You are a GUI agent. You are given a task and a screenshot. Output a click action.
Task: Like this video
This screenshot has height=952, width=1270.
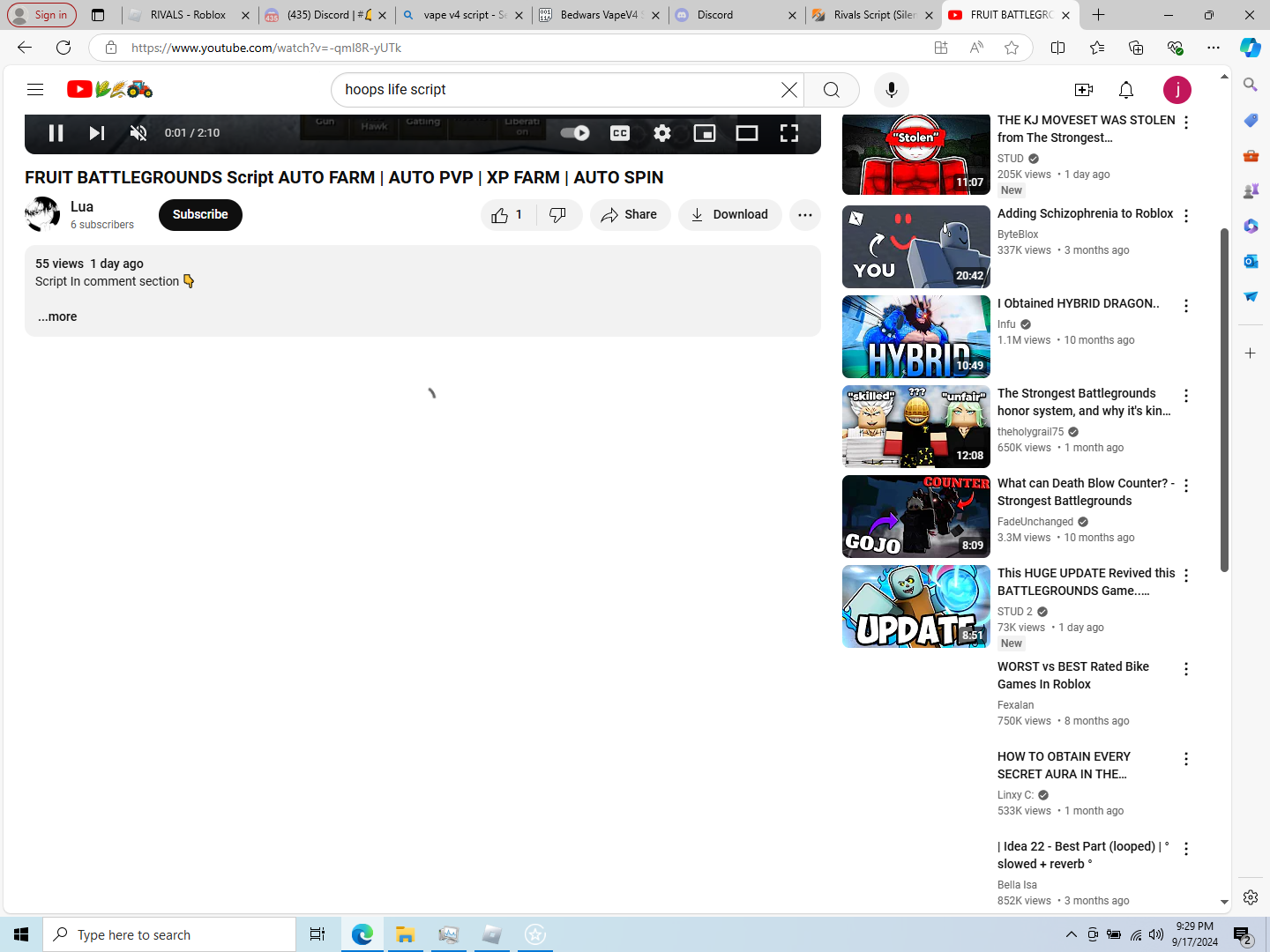pos(507,215)
